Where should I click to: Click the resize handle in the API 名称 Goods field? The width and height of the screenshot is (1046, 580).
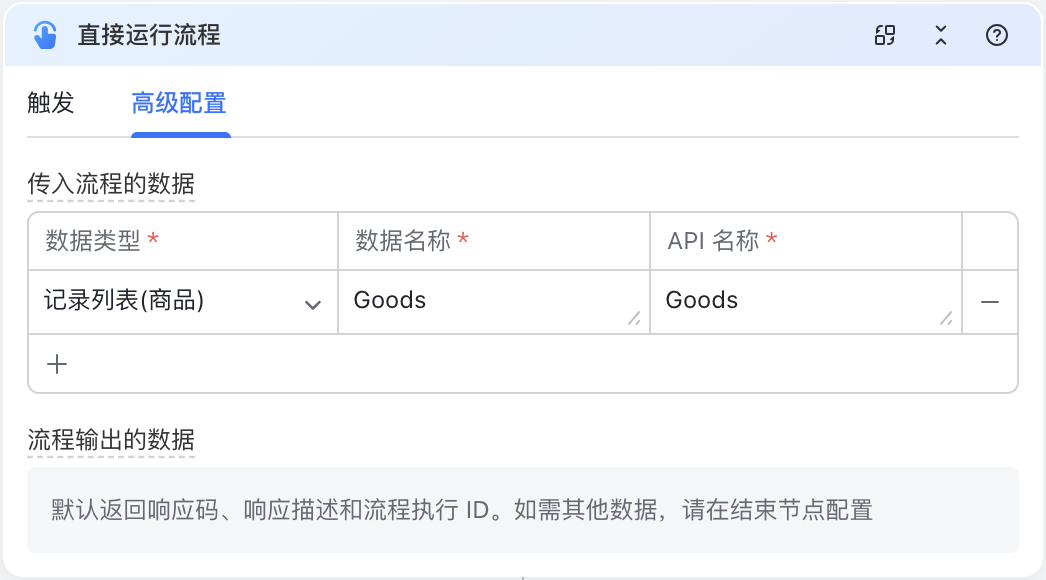[x=946, y=318]
